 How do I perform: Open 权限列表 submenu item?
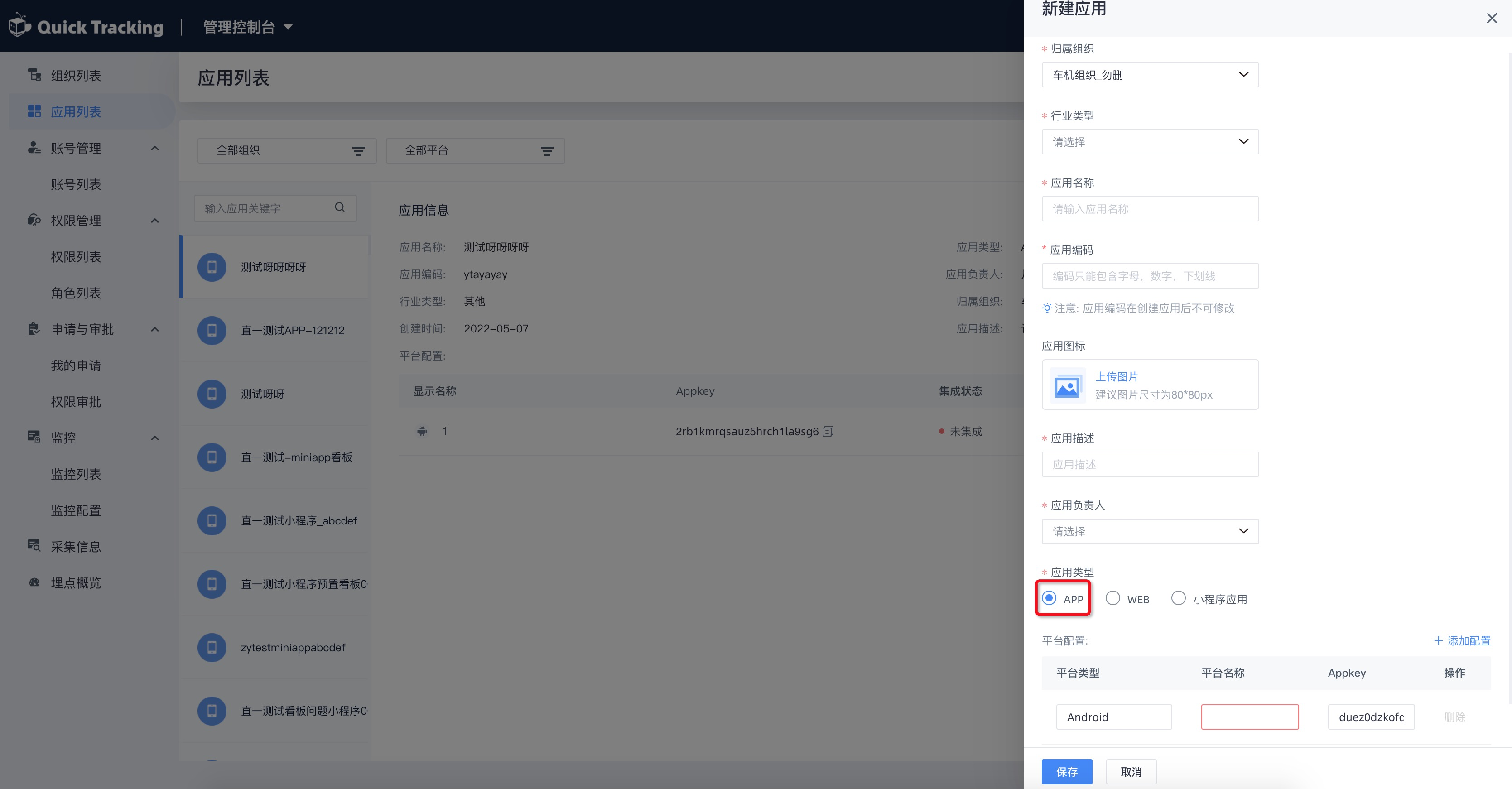[76, 256]
